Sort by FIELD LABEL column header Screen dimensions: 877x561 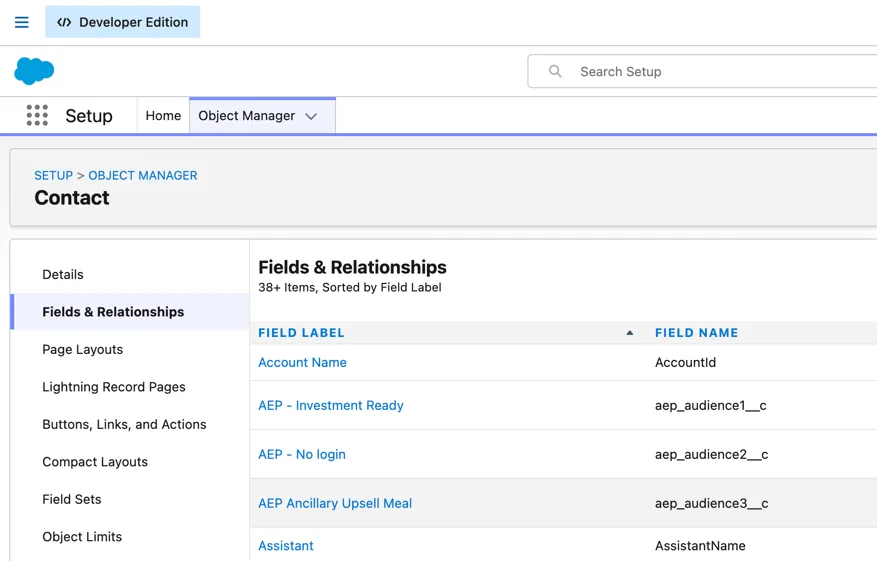tap(301, 333)
